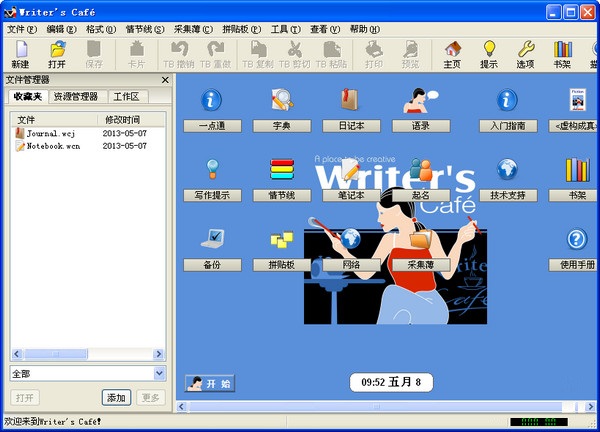Click the 打开 button below file list
600x432 pixels.
tap(25, 398)
